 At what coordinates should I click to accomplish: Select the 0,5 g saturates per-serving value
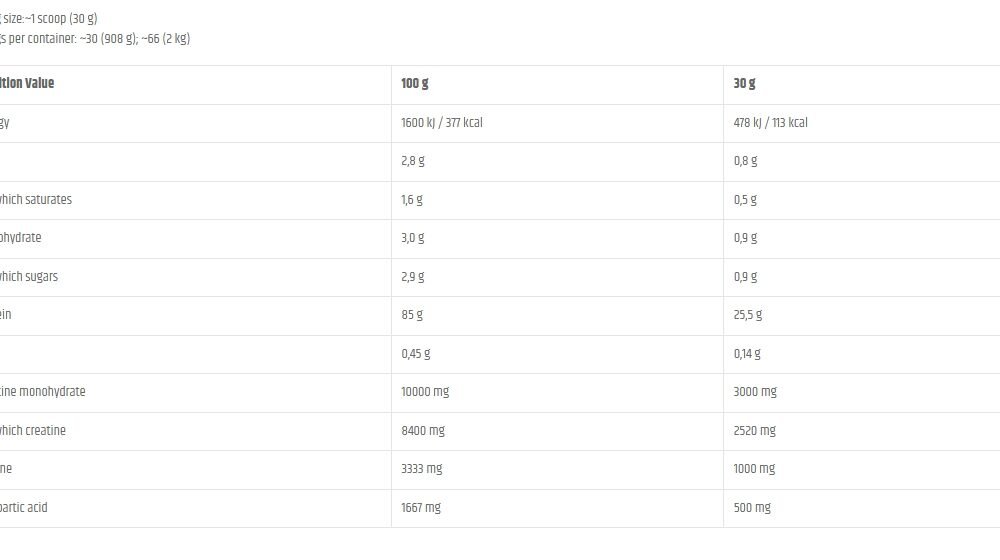coord(745,200)
